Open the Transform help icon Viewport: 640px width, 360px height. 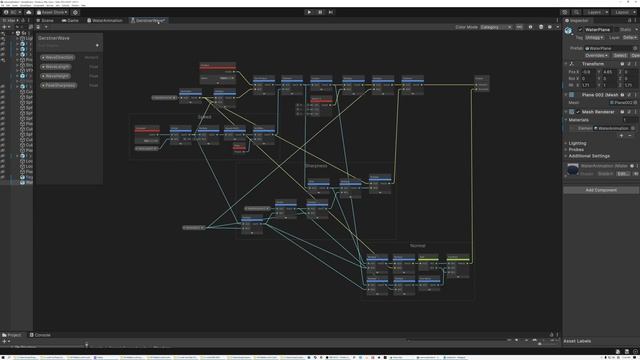point(622,64)
